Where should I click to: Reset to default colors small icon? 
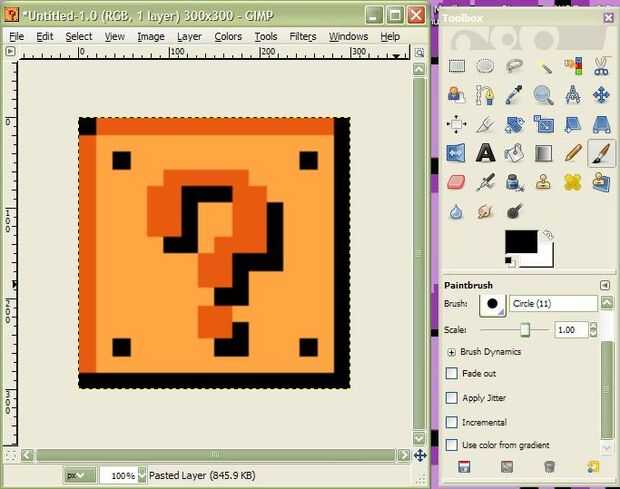click(x=509, y=261)
